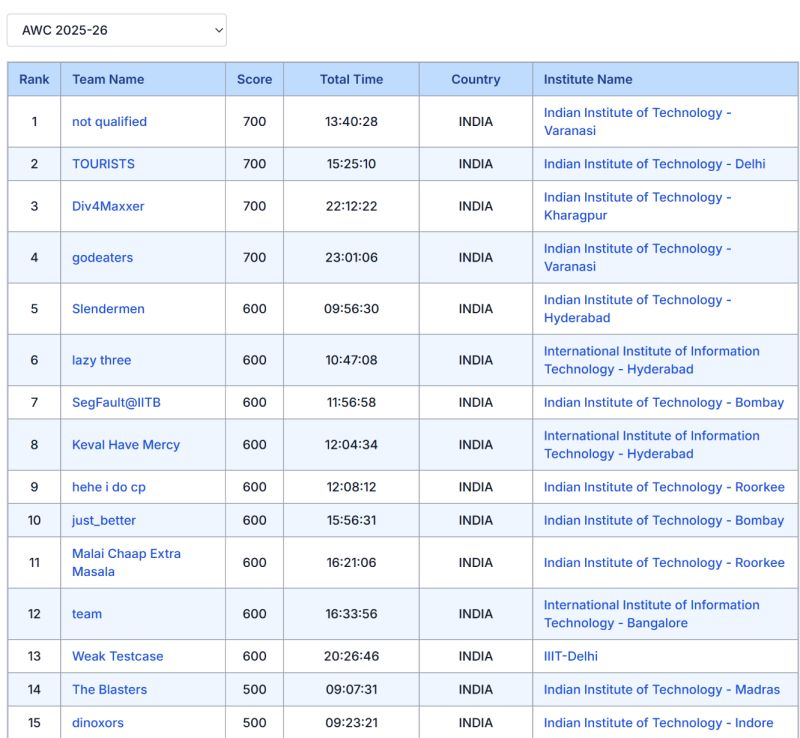
Task: Click the Score column header
Action: (x=255, y=80)
